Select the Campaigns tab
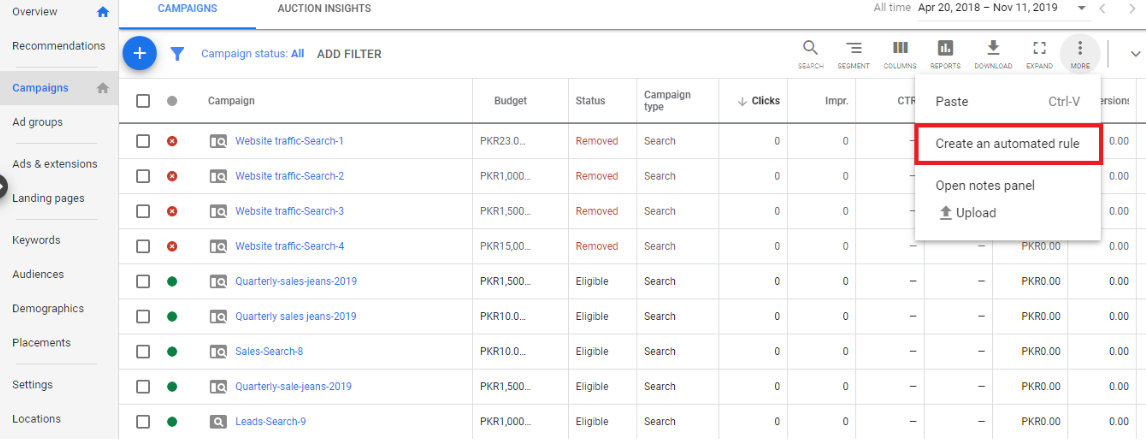 pos(187,9)
